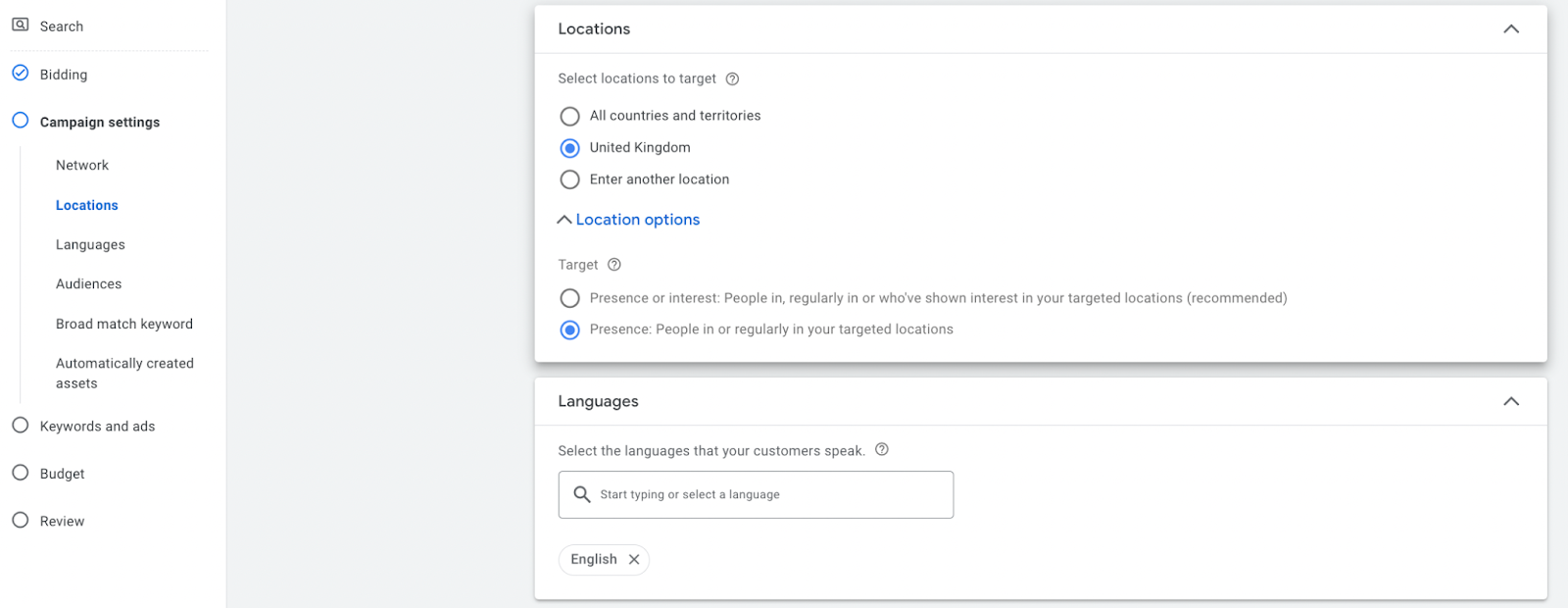Go to Network settings section
Screen dimensions: 1568x608
coord(82,166)
